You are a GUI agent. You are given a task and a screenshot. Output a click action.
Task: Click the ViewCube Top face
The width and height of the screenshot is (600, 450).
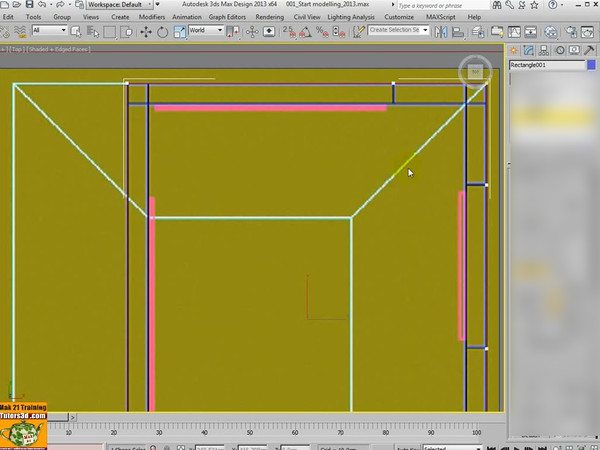pos(475,72)
